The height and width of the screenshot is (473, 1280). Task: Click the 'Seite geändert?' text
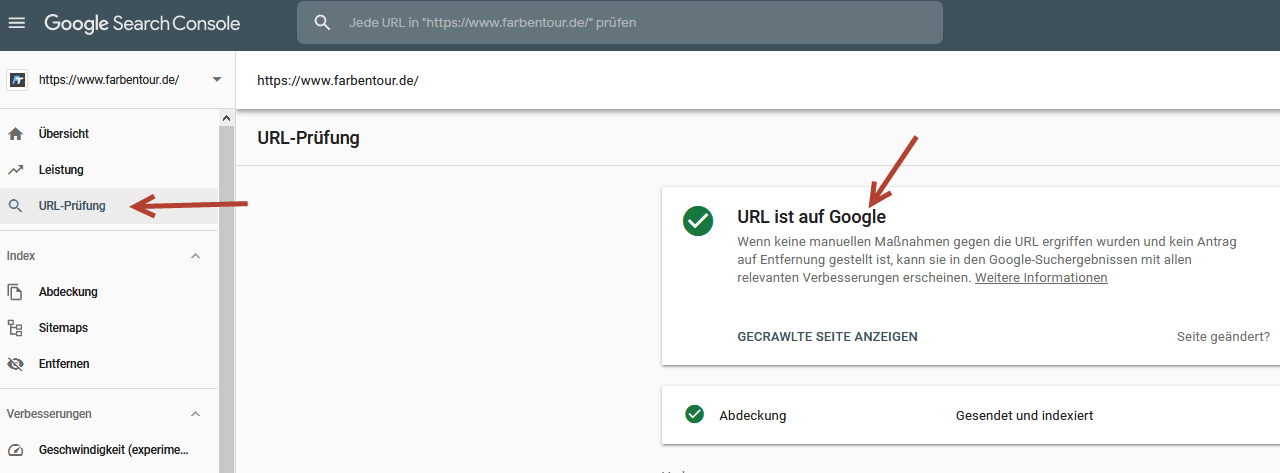tap(1223, 337)
